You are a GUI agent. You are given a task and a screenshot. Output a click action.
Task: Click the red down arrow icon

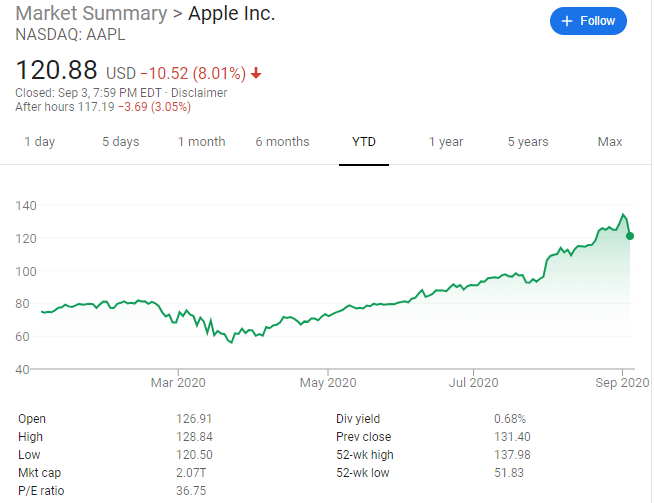(256, 73)
